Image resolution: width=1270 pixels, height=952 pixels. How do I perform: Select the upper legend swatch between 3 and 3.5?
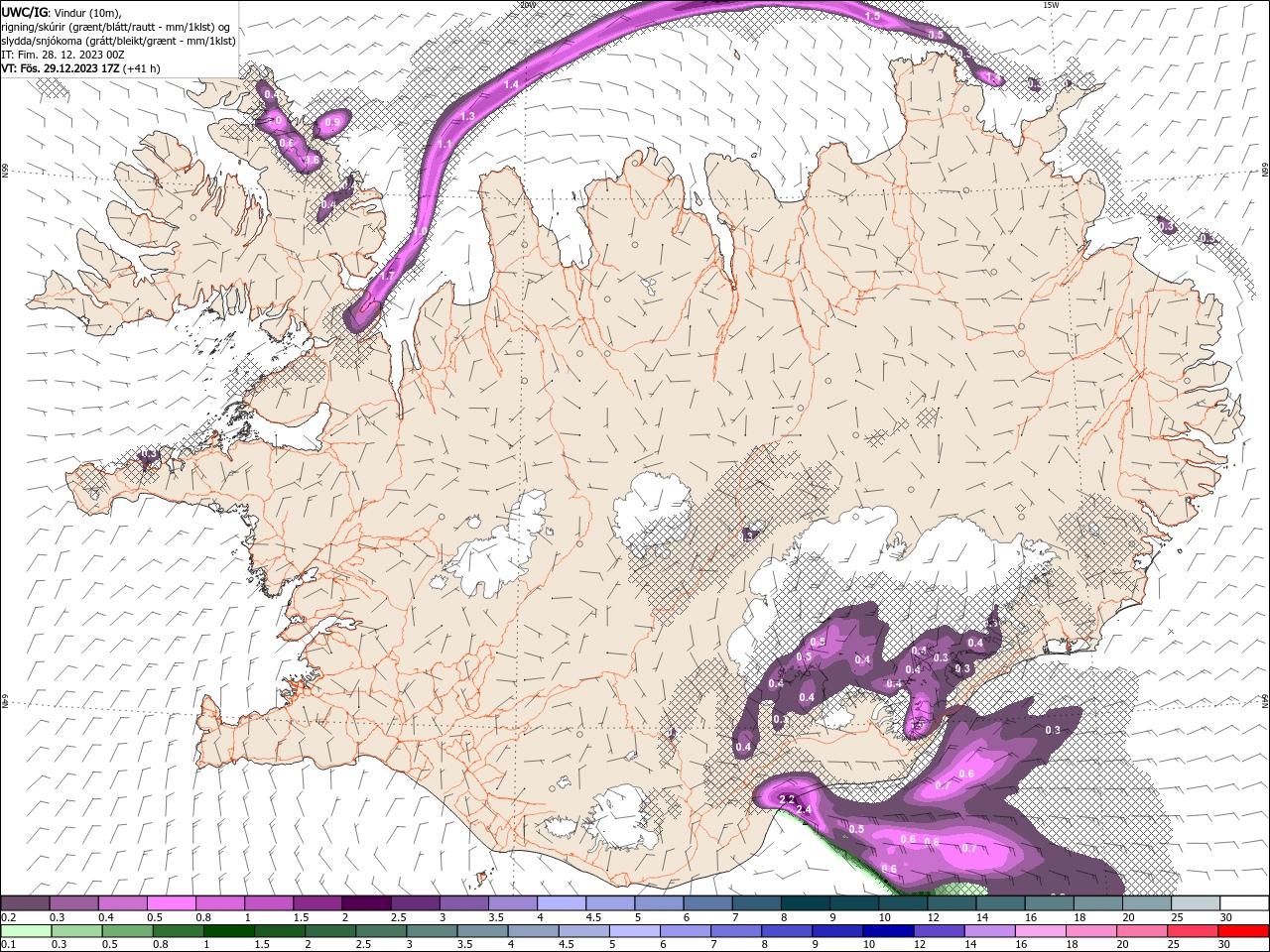pyautogui.click(x=463, y=903)
